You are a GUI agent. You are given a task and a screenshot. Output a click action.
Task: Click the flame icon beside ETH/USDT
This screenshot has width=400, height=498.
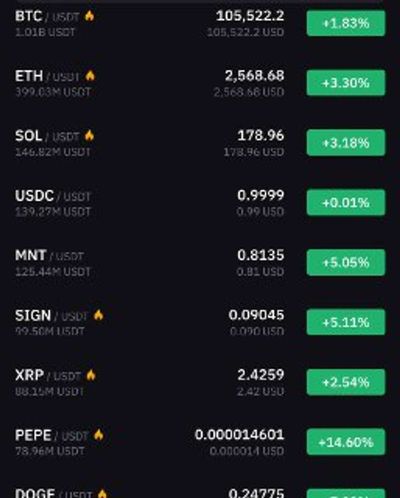pos(90,76)
